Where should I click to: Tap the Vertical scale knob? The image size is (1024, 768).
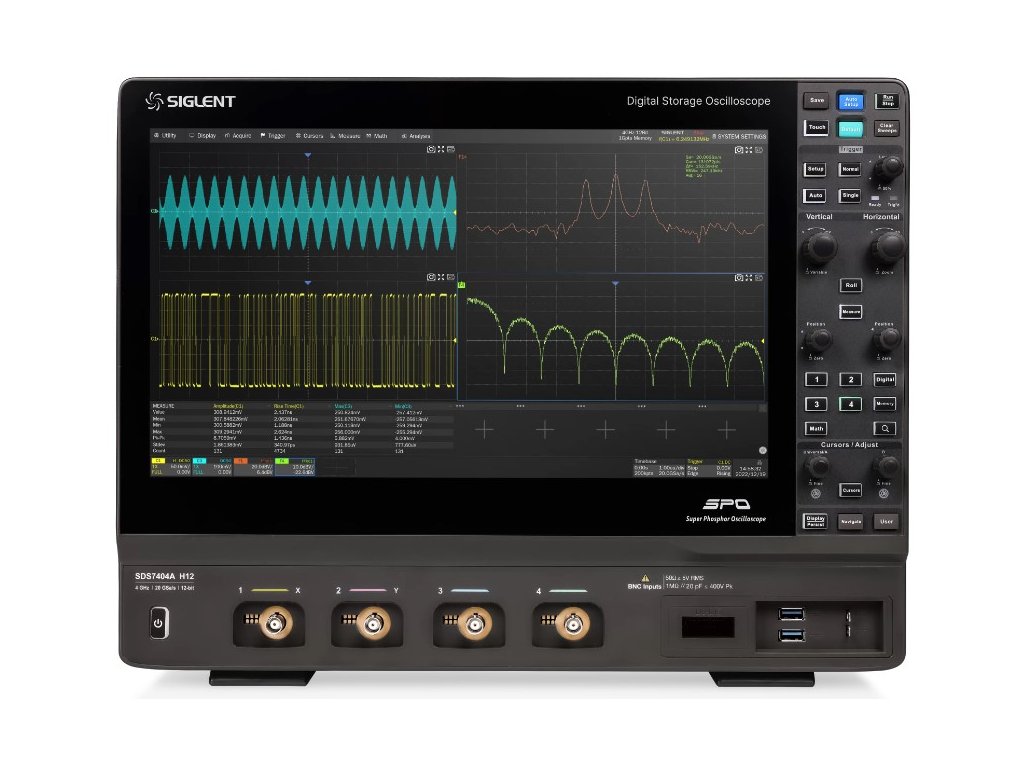(819, 247)
